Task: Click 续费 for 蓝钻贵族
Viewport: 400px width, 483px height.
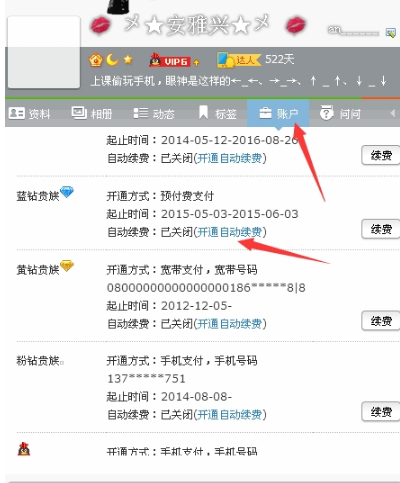Action: (381, 229)
